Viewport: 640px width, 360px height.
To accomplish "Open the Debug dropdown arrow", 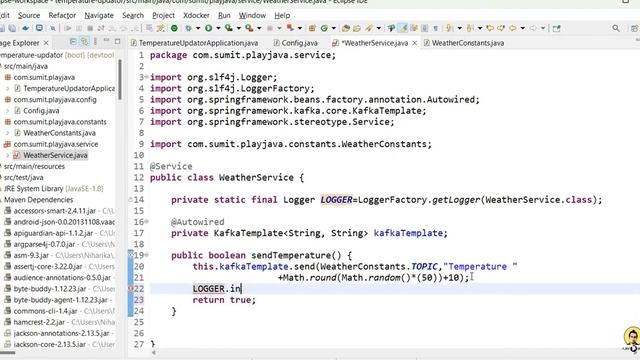I will (x=198, y=28).
